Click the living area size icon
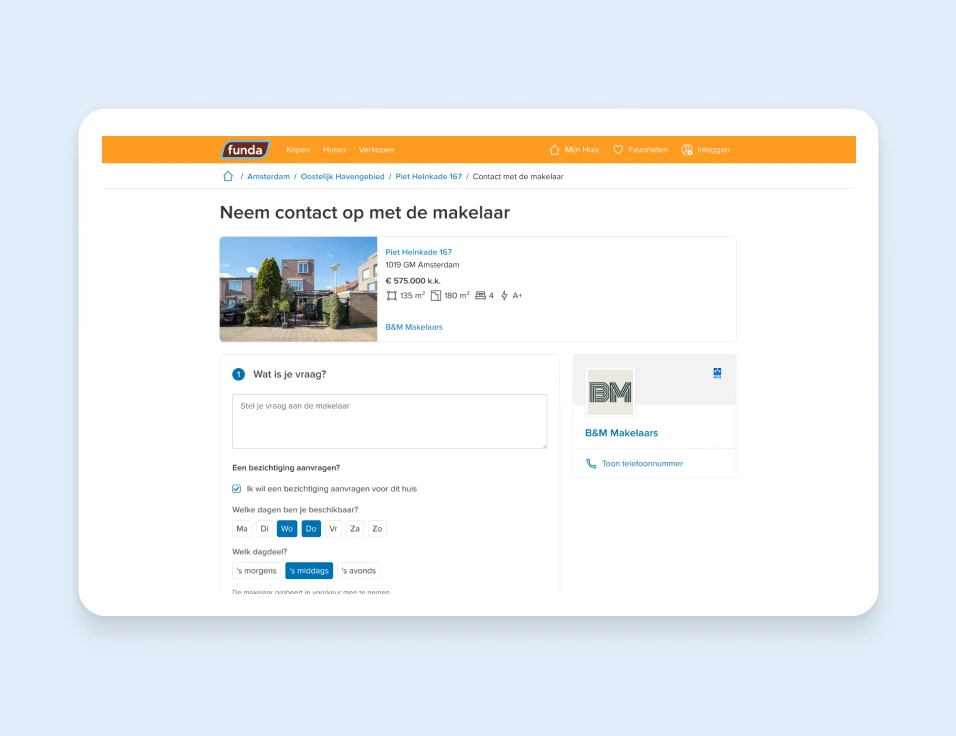The width and height of the screenshot is (956, 736). pos(391,296)
